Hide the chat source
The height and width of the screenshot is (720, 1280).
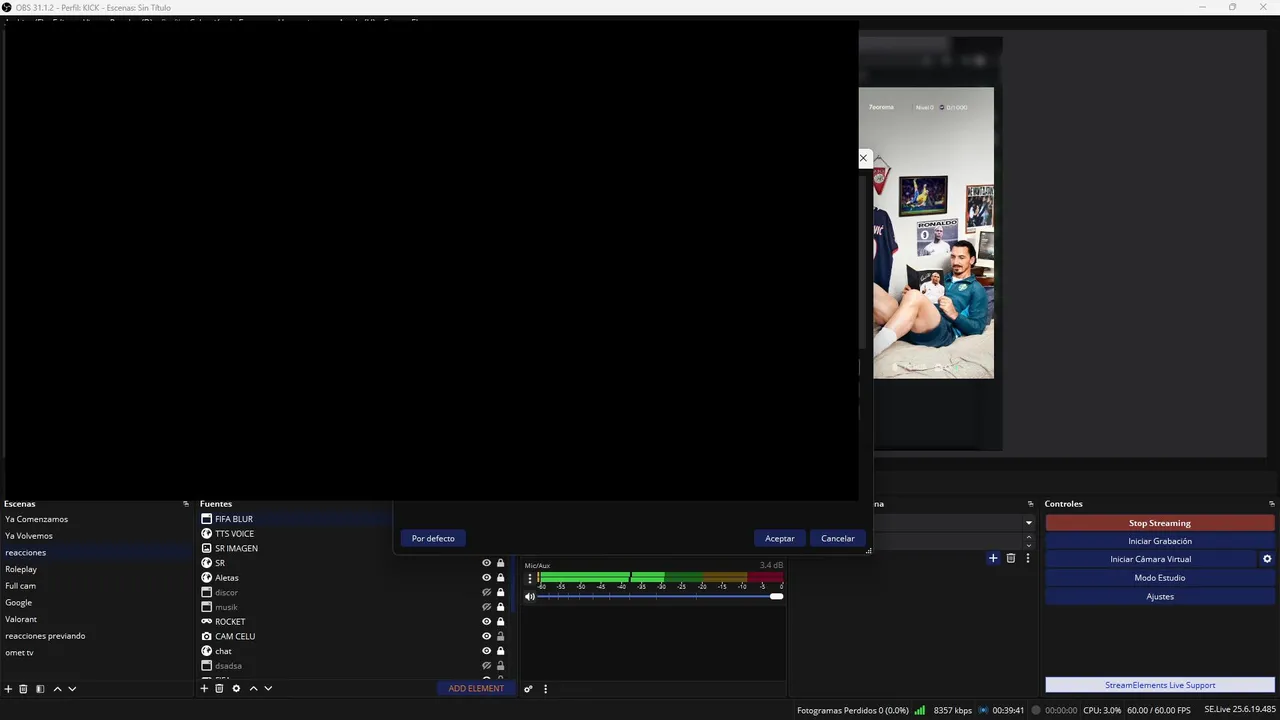pyautogui.click(x=487, y=651)
